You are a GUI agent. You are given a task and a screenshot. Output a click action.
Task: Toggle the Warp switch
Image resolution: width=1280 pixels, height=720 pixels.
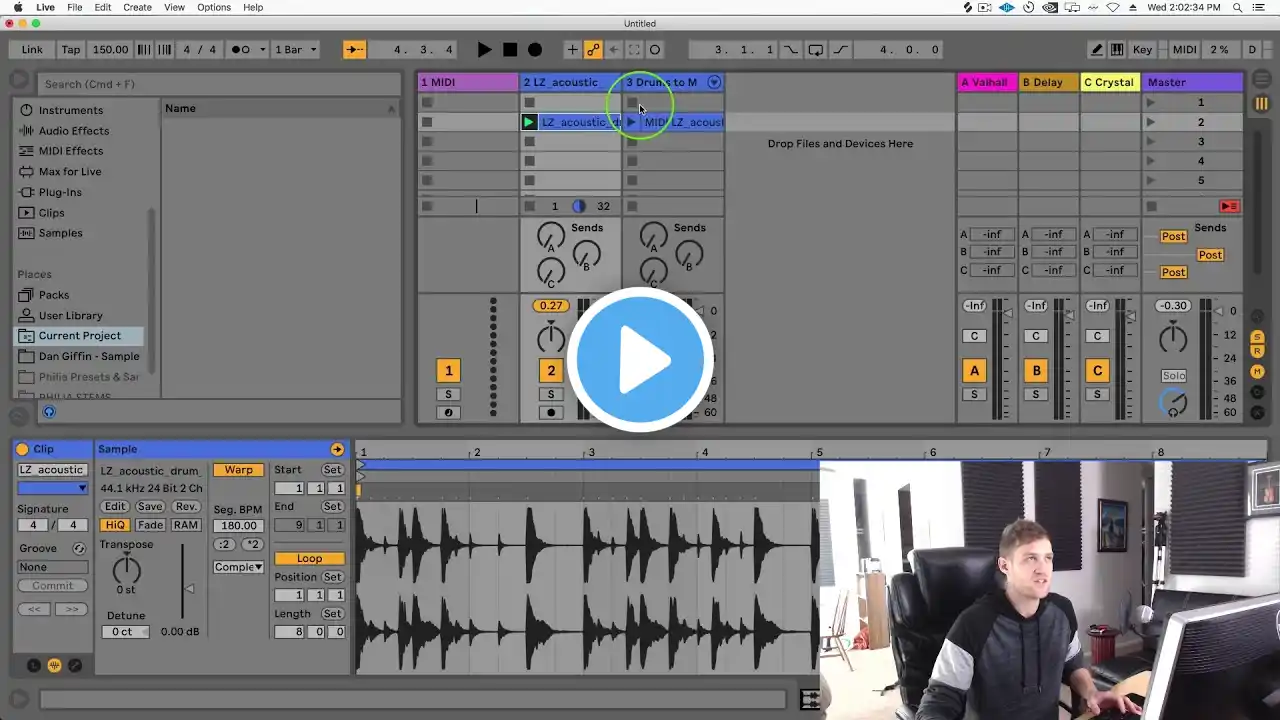point(238,470)
